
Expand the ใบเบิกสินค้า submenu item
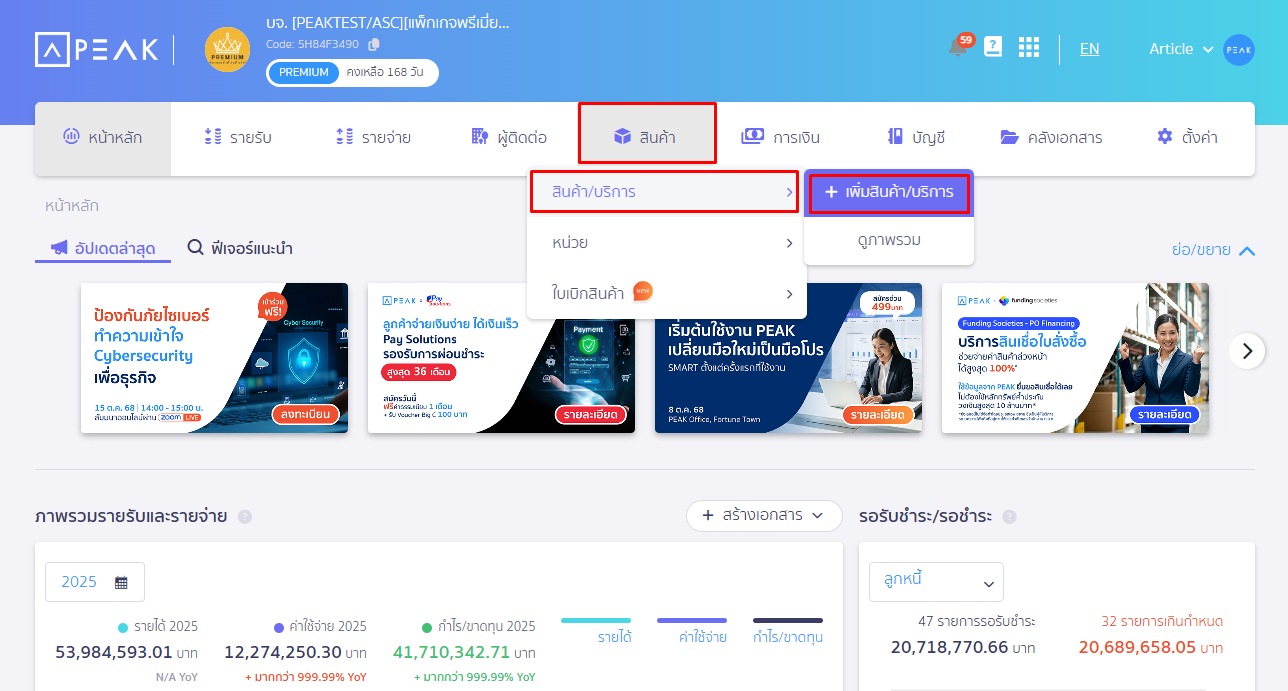(666, 293)
